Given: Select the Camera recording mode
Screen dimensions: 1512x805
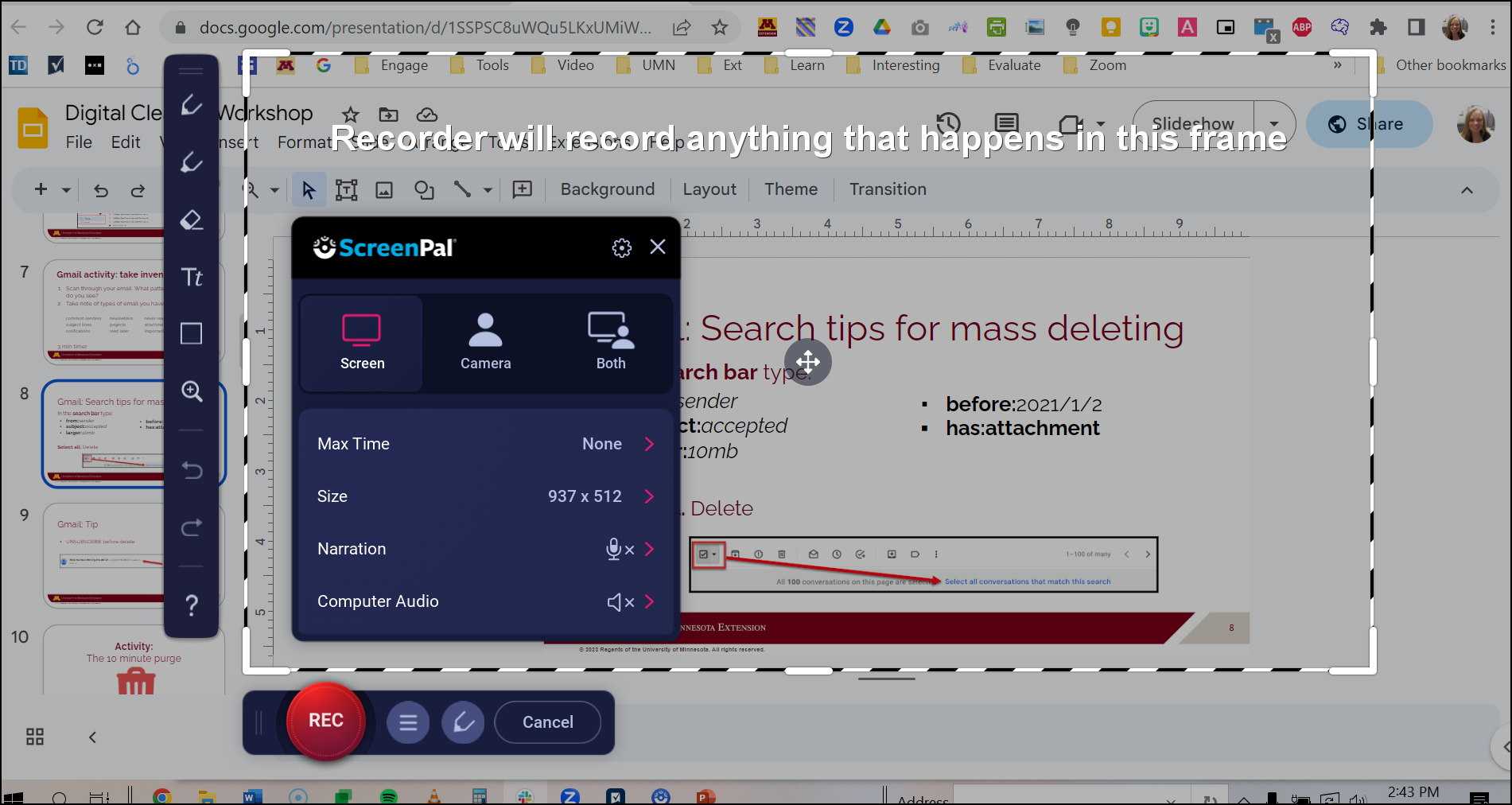Looking at the screenshot, I should (x=485, y=343).
